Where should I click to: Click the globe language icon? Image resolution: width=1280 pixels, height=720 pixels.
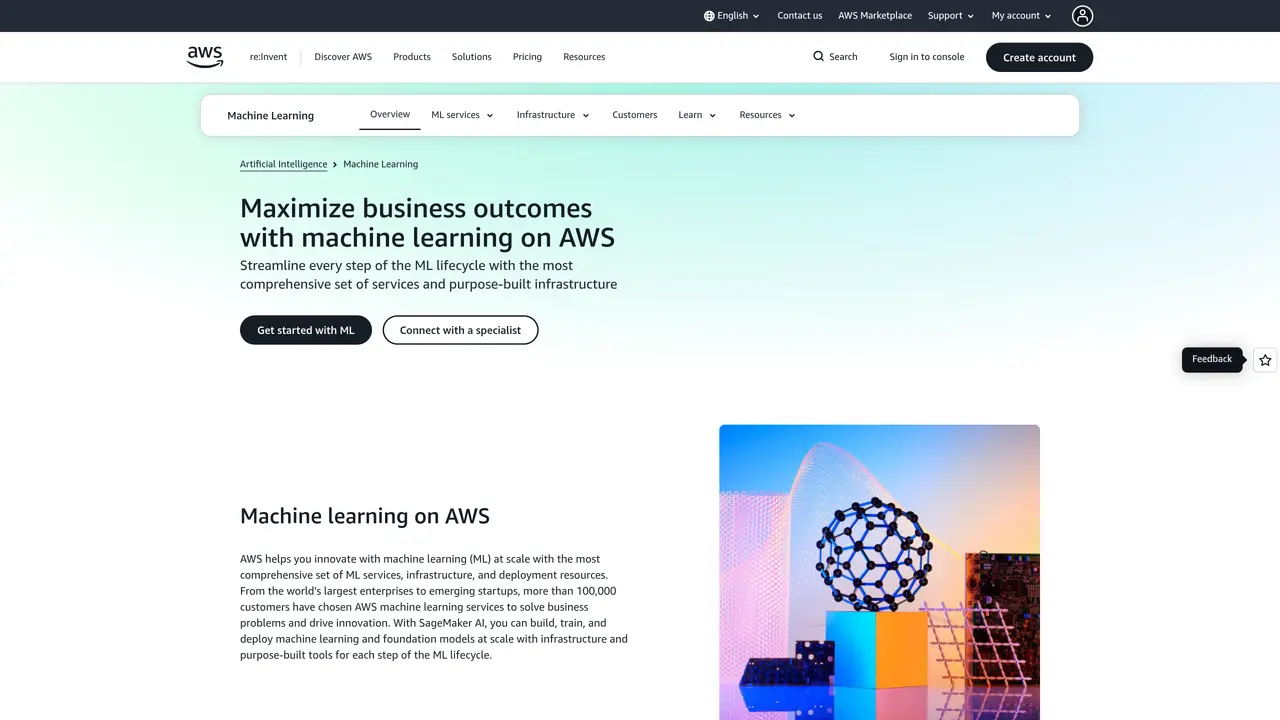[709, 16]
